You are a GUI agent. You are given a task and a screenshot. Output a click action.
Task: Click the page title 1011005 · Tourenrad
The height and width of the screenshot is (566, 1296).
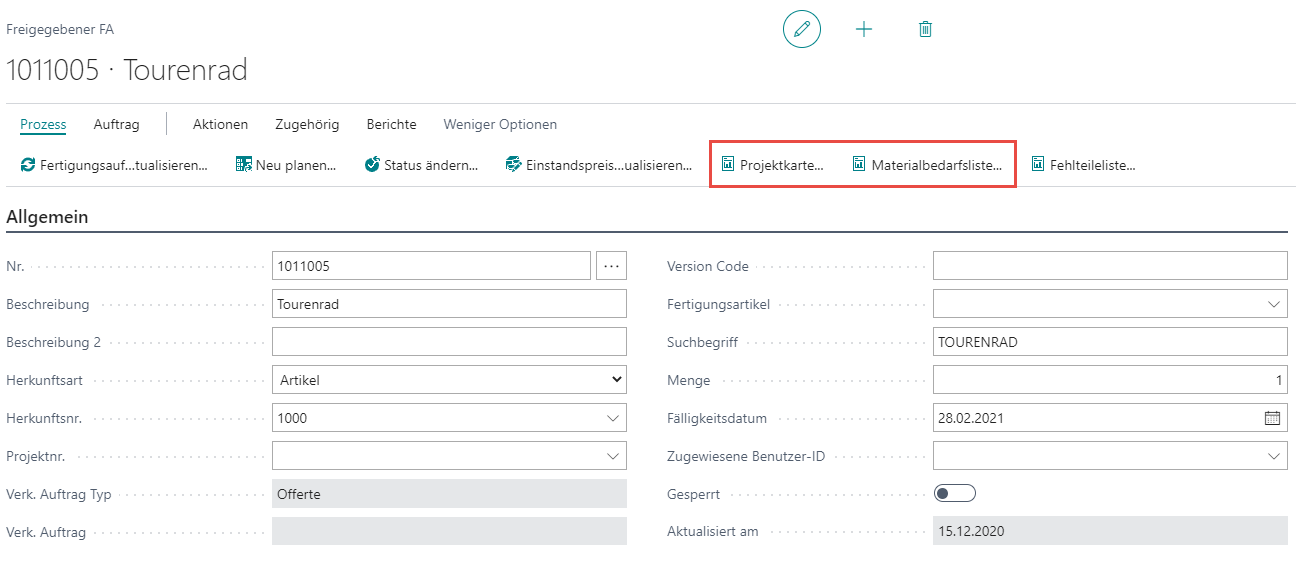click(x=127, y=70)
